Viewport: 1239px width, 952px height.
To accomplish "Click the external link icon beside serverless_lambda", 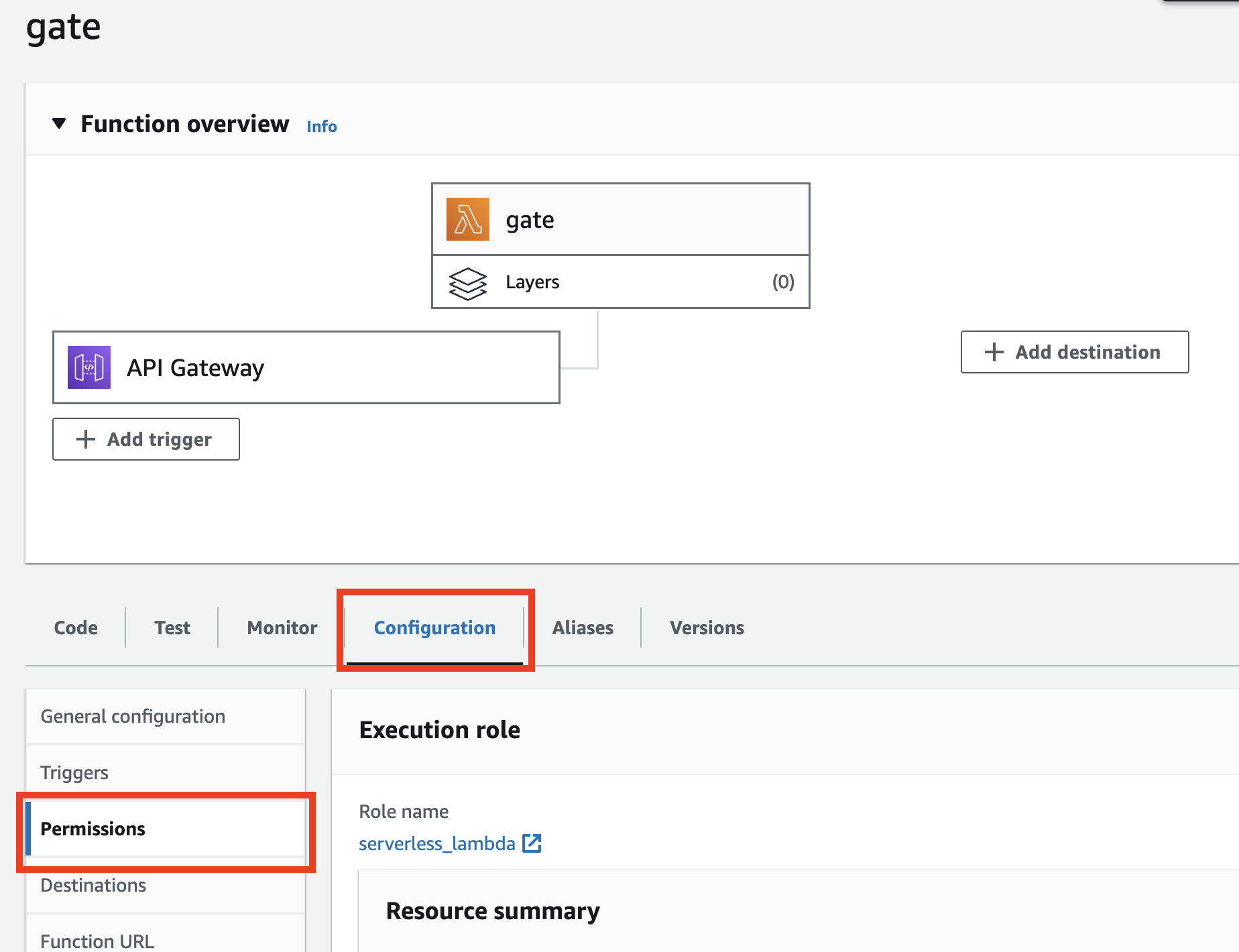I will [532, 843].
